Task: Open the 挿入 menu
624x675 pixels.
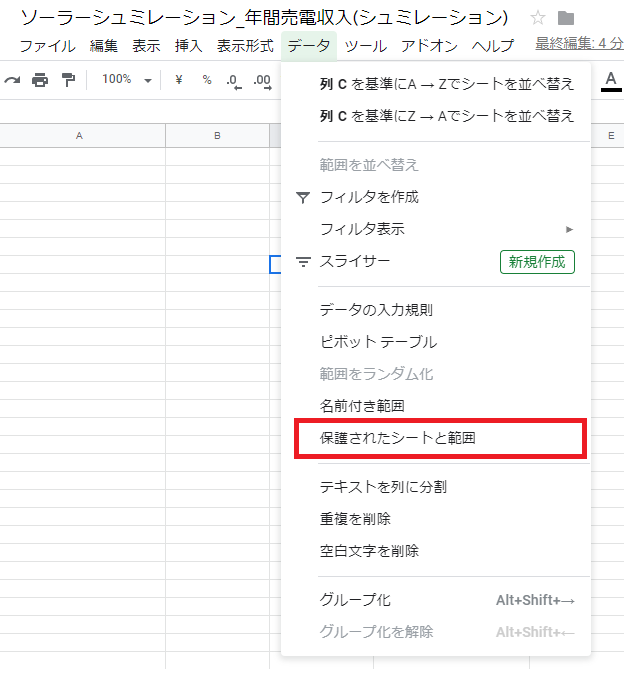Action: tap(188, 46)
